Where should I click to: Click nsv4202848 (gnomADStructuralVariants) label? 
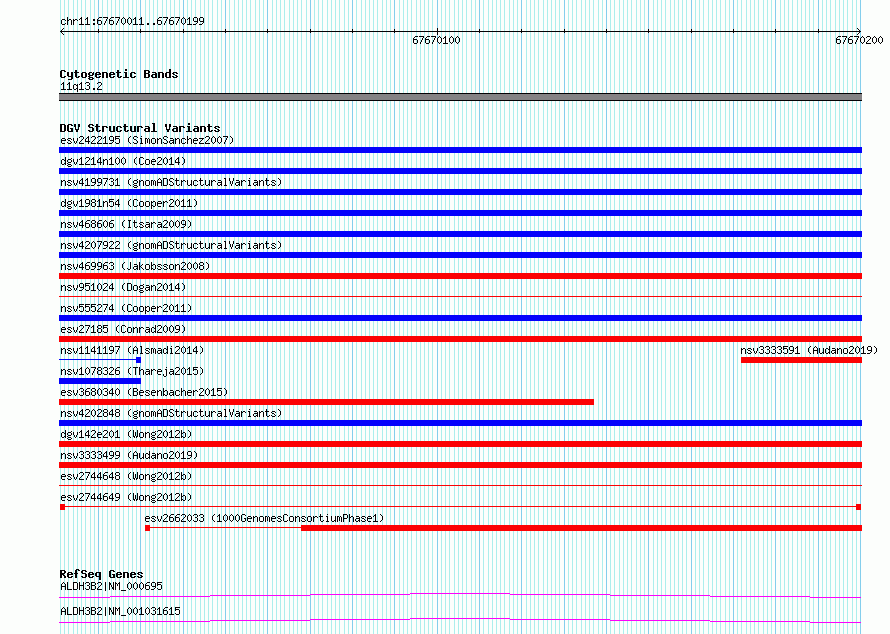[x=171, y=413]
